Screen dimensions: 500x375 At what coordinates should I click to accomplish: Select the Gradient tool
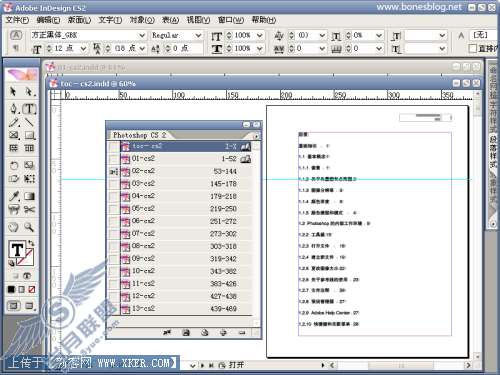29,196
